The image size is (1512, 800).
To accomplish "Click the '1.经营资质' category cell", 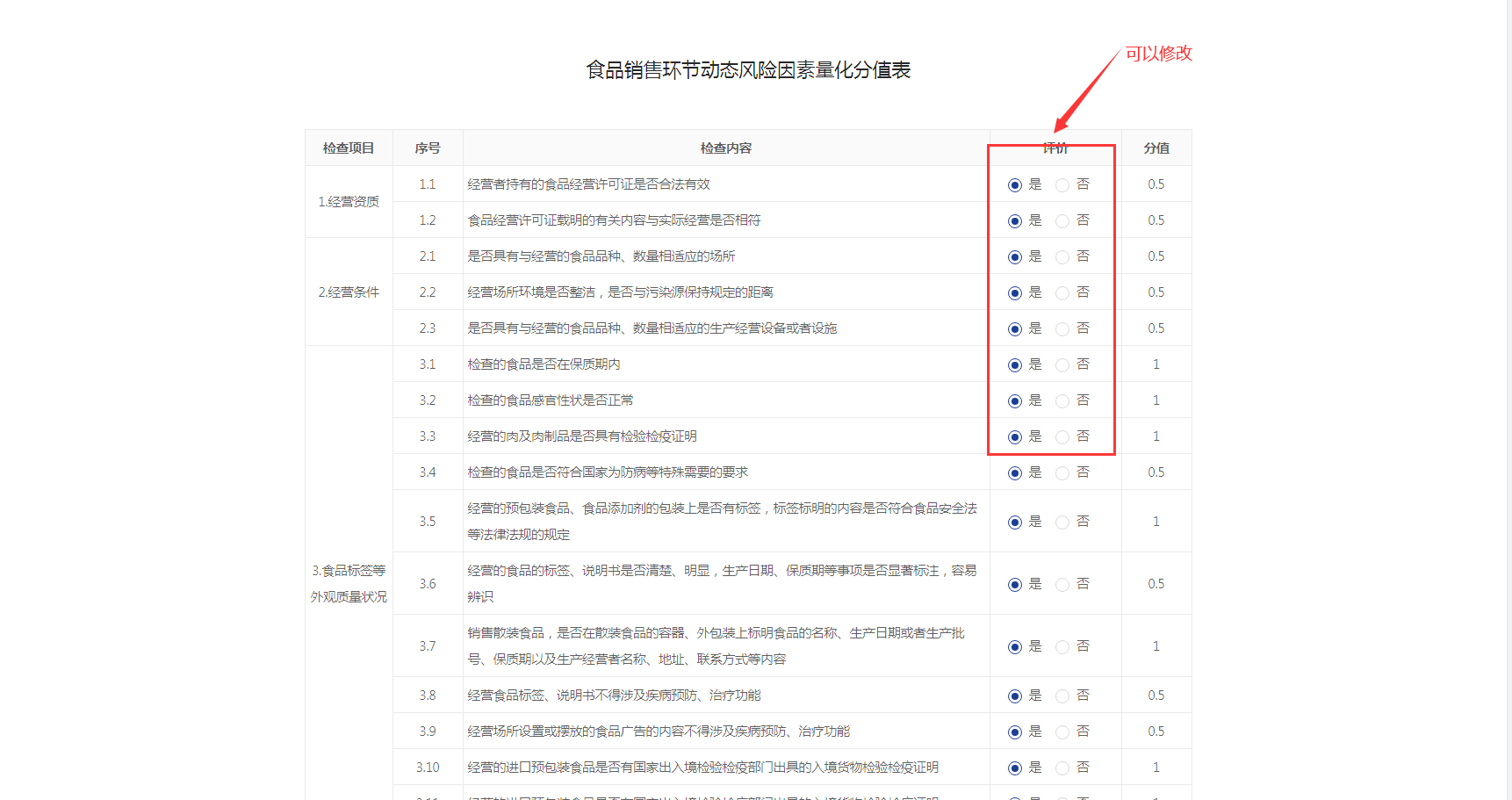I will click(349, 202).
